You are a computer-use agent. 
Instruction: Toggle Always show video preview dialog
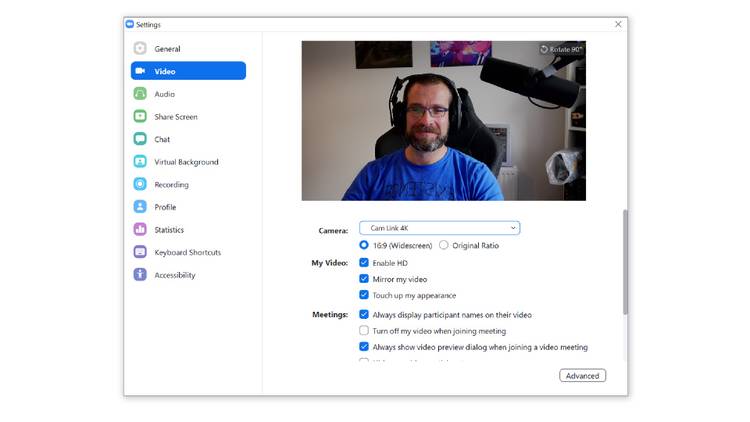tap(364, 347)
